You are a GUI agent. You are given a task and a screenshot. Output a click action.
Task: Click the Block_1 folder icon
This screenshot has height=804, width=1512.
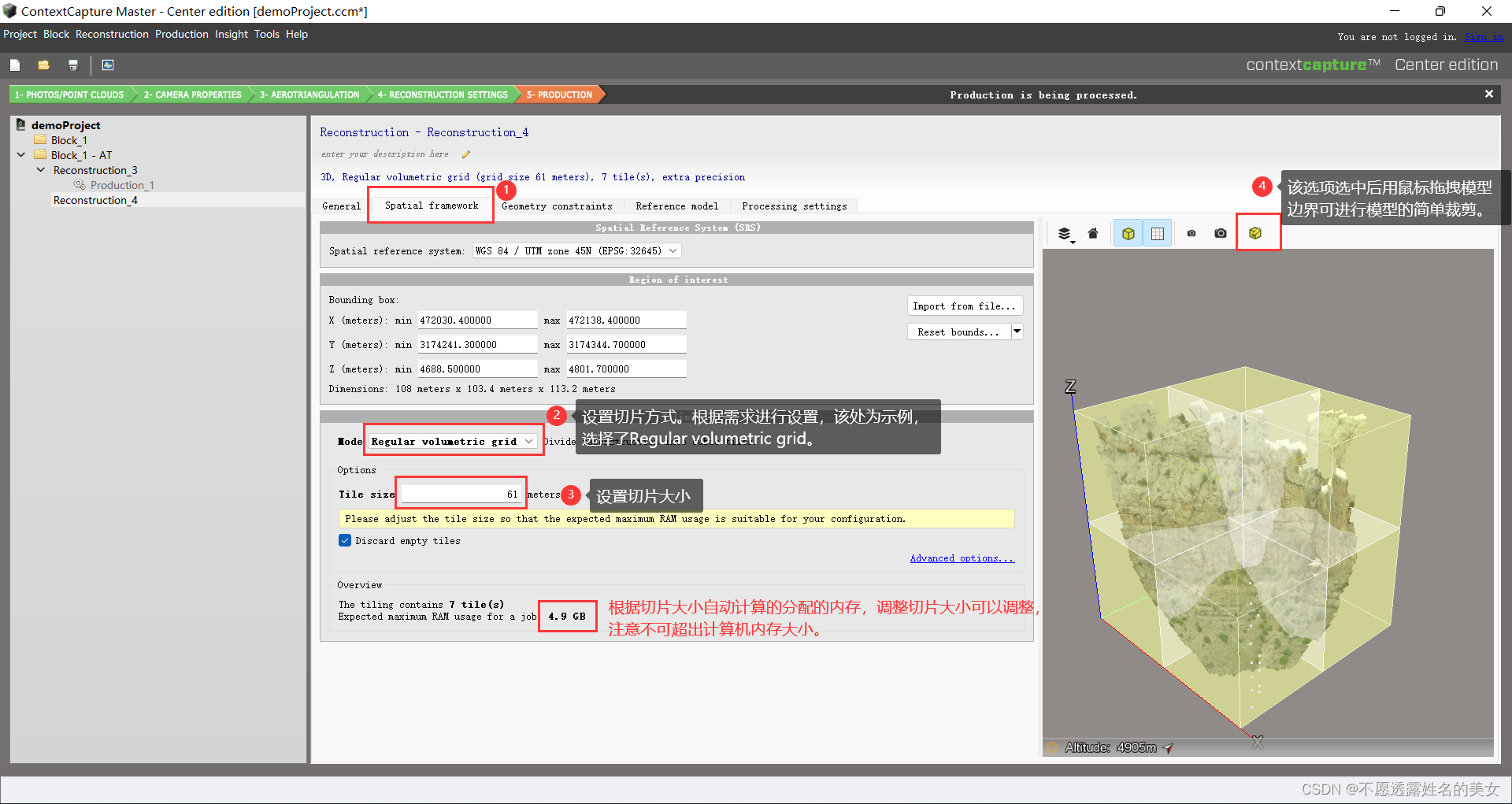click(40, 140)
